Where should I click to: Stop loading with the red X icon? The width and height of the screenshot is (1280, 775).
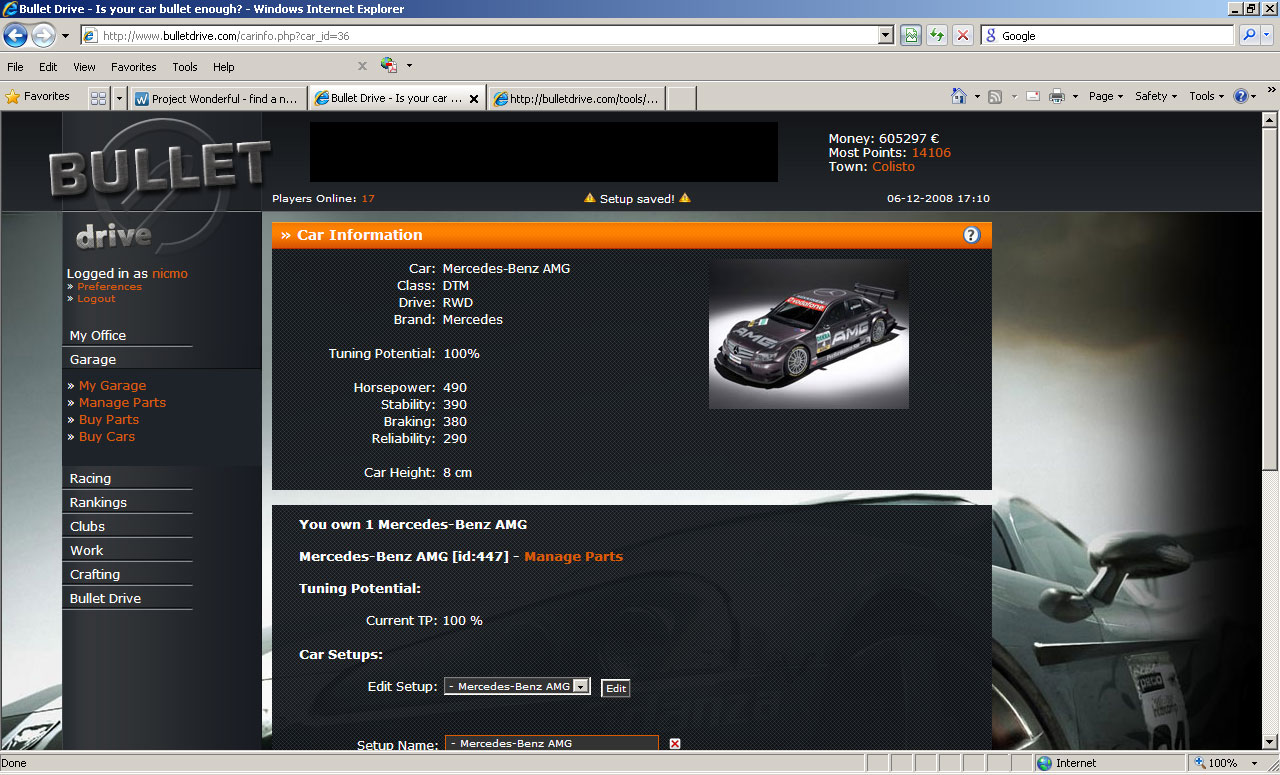tap(962, 36)
